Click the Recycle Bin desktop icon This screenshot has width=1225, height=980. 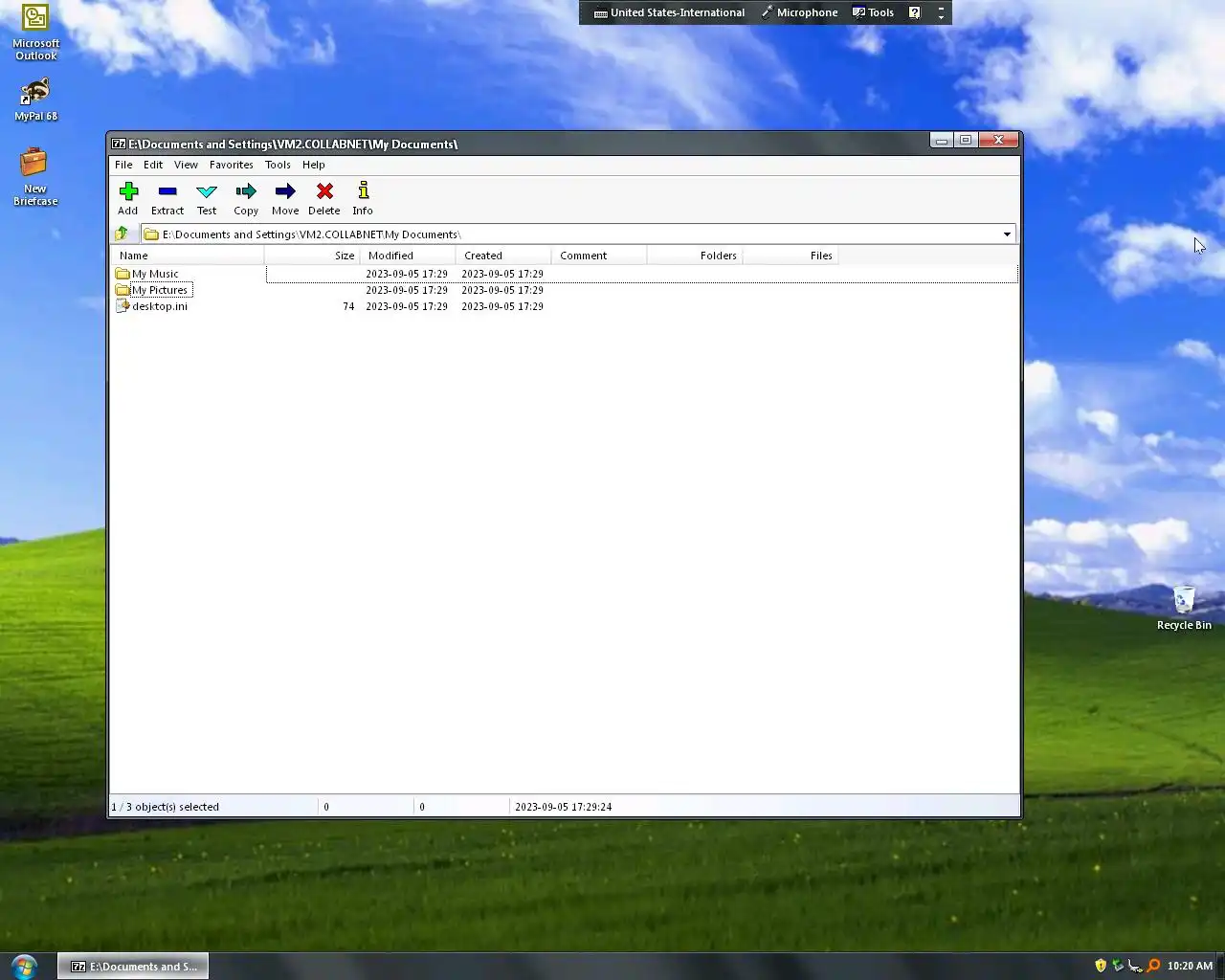[x=1184, y=608]
